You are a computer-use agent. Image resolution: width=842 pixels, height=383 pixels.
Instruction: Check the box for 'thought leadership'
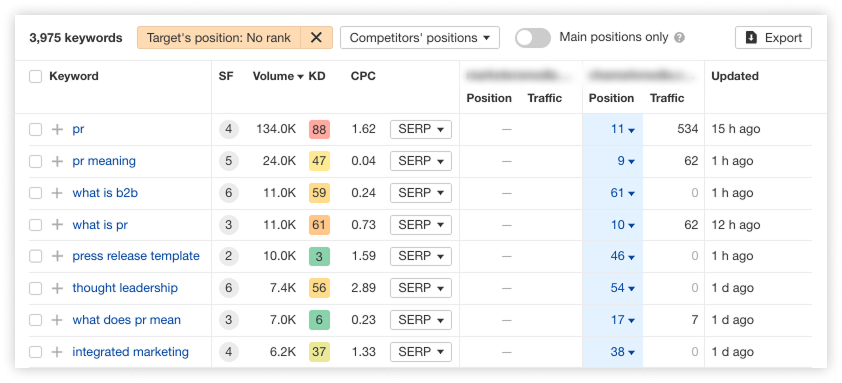[x=35, y=288]
